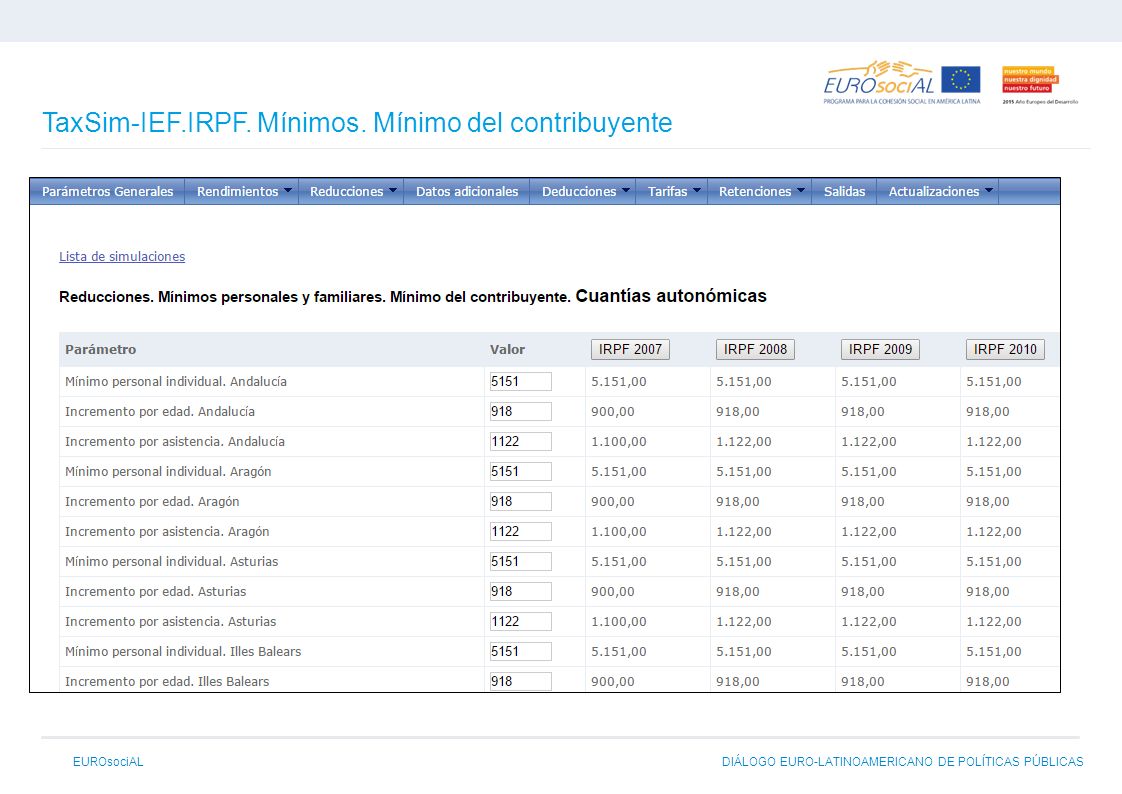Click the EUROsociAL logo in header
Screen dimensions: 1122x794
point(879,82)
